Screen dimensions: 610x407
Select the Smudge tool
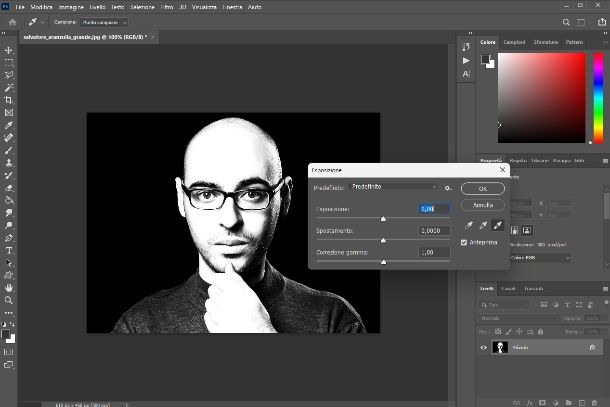pyautogui.click(x=9, y=213)
